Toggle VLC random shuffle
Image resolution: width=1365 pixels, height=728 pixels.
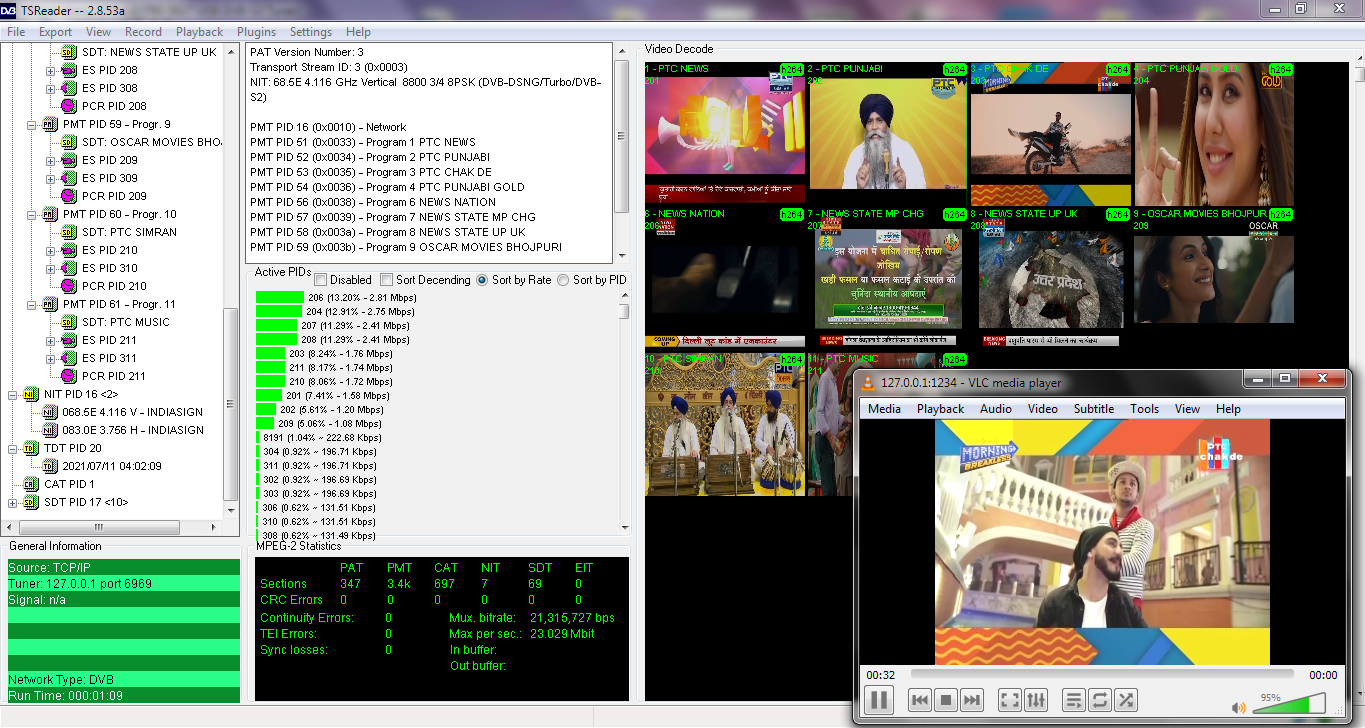(1126, 700)
